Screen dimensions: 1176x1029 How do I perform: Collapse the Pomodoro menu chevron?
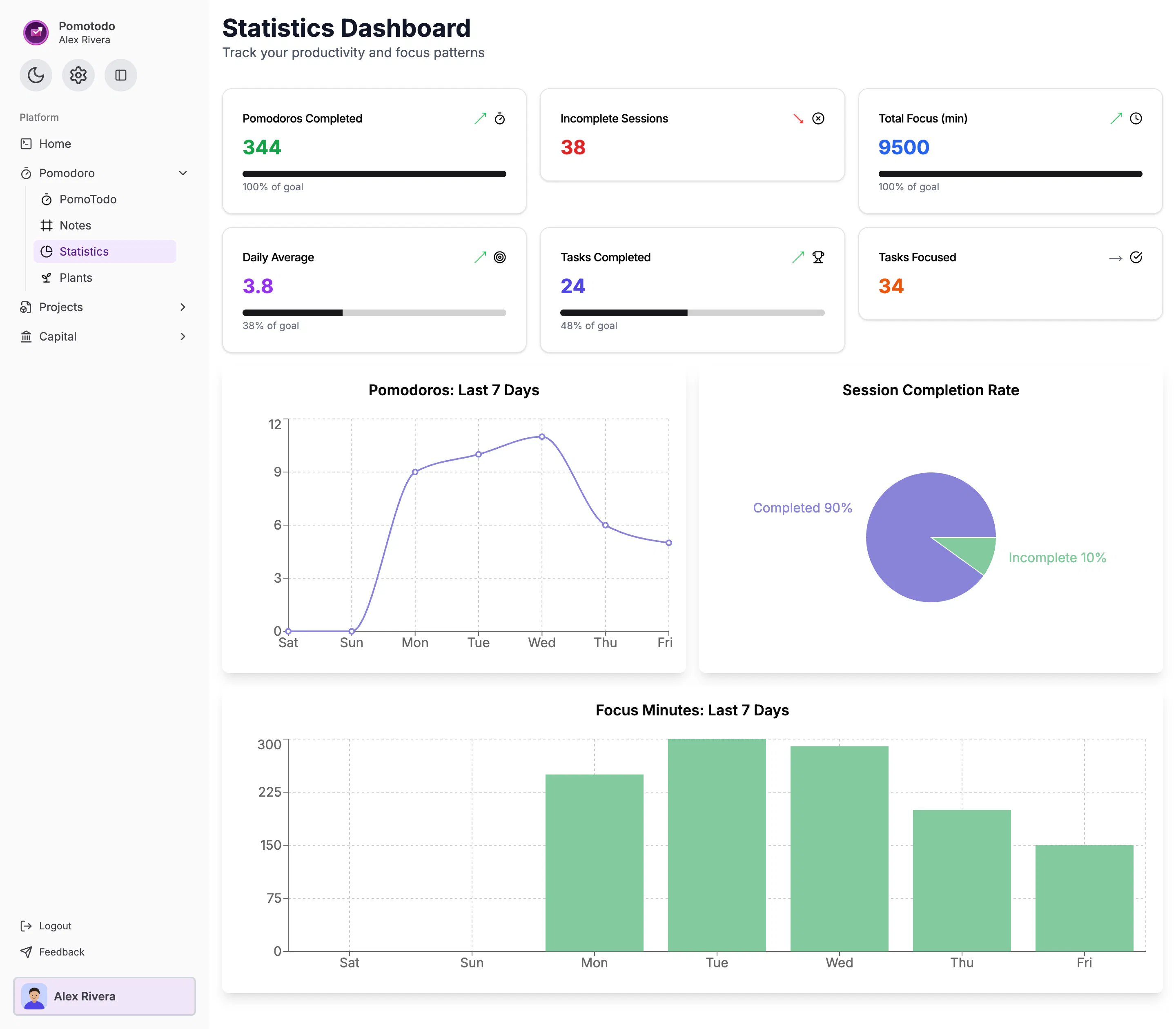click(183, 174)
